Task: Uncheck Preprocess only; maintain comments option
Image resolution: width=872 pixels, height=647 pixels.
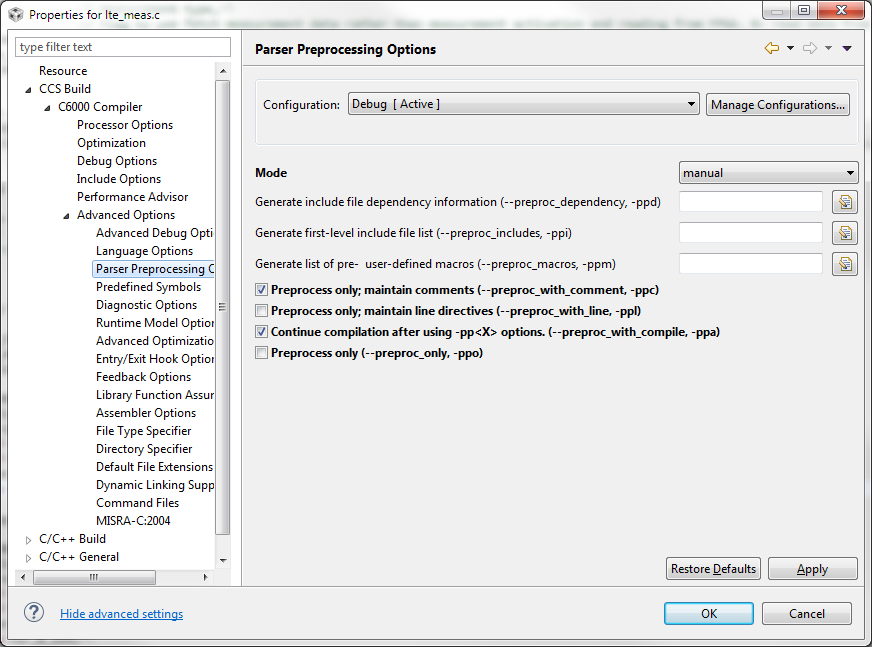Action: click(x=262, y=290)
